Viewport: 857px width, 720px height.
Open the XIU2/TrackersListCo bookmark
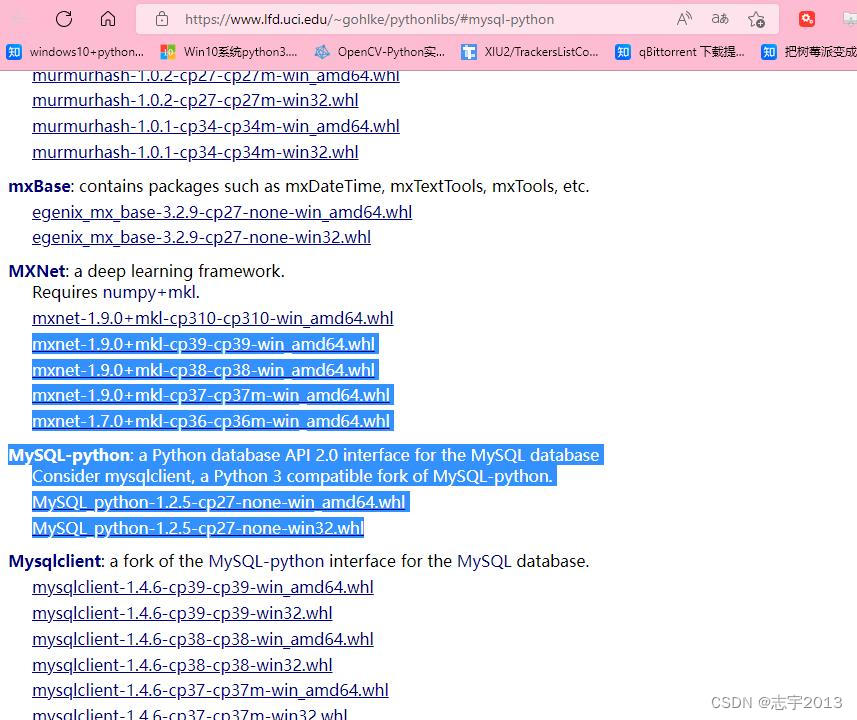(530, 52)
